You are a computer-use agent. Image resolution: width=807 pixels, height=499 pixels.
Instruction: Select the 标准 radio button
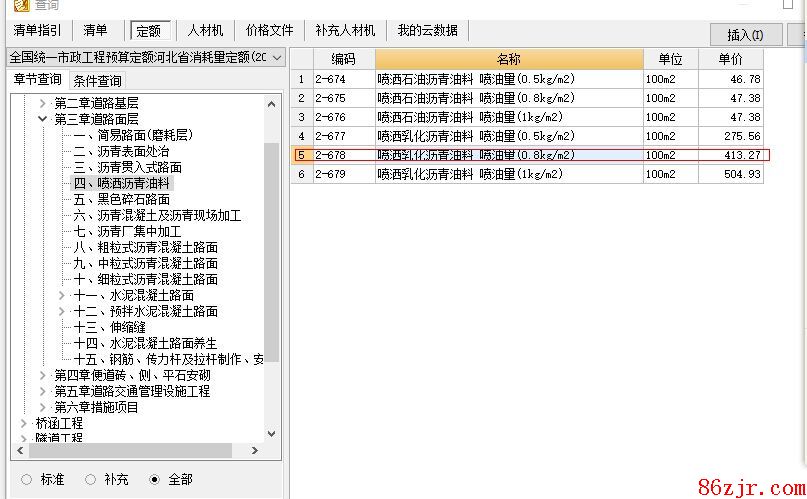coord(26,480)
